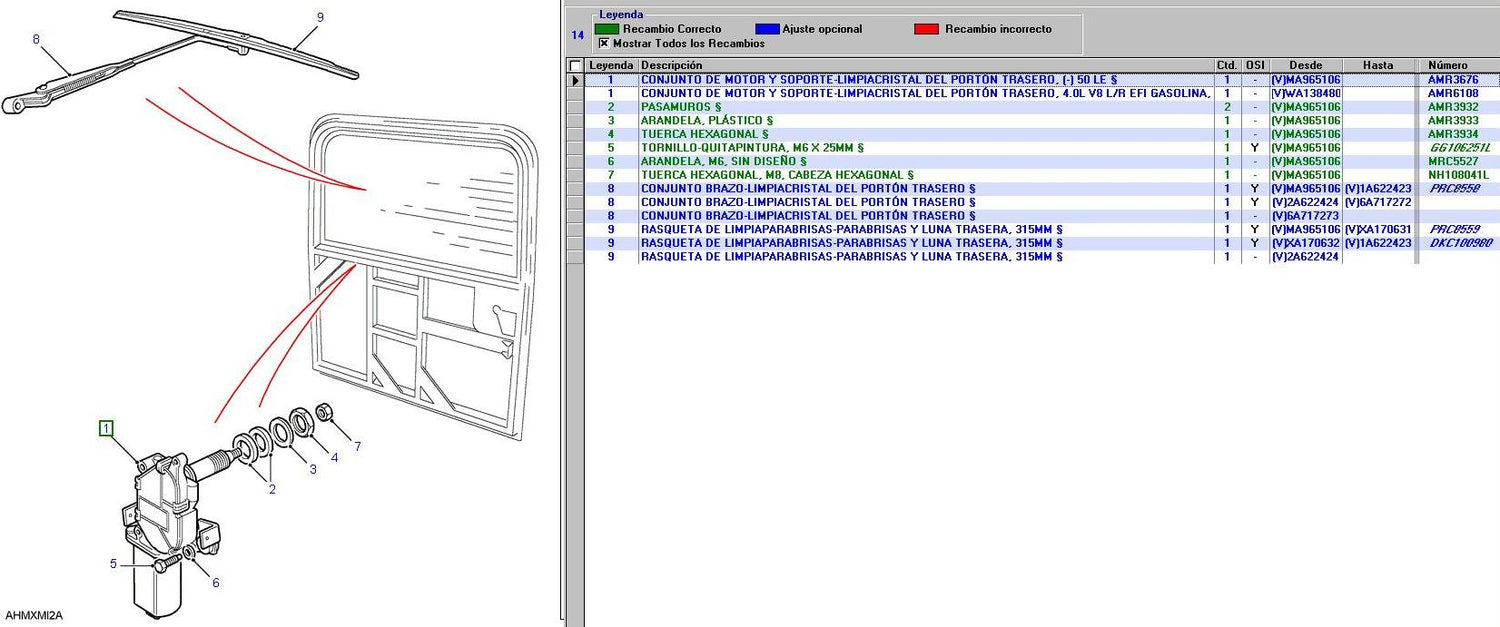Click callout 8 for the wiper arm

click(x=36, y=40)
